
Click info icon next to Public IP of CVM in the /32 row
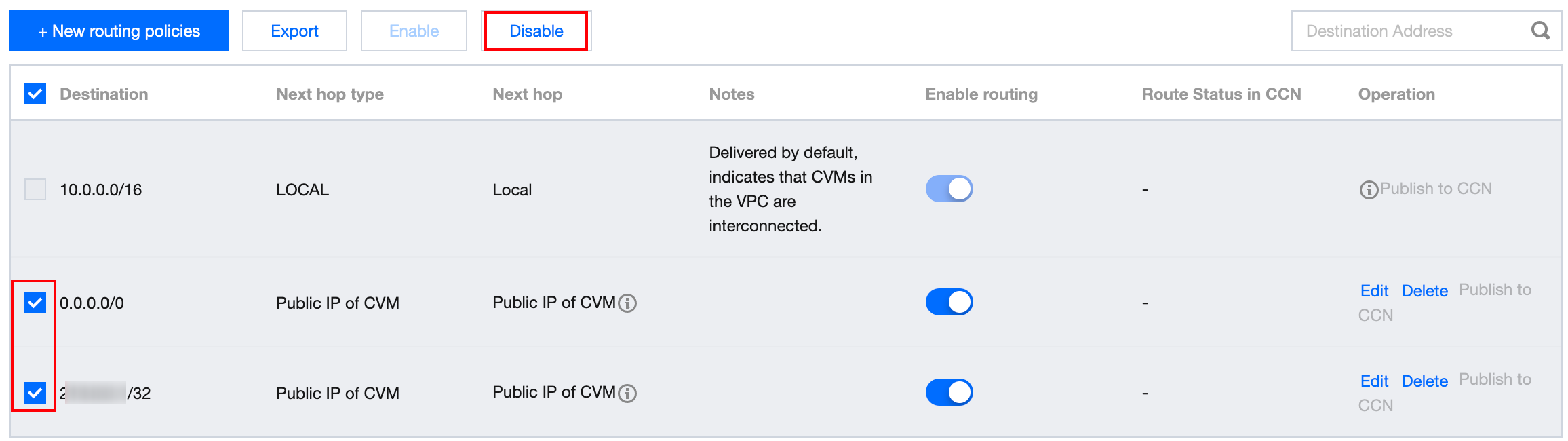tap(628, 394)
